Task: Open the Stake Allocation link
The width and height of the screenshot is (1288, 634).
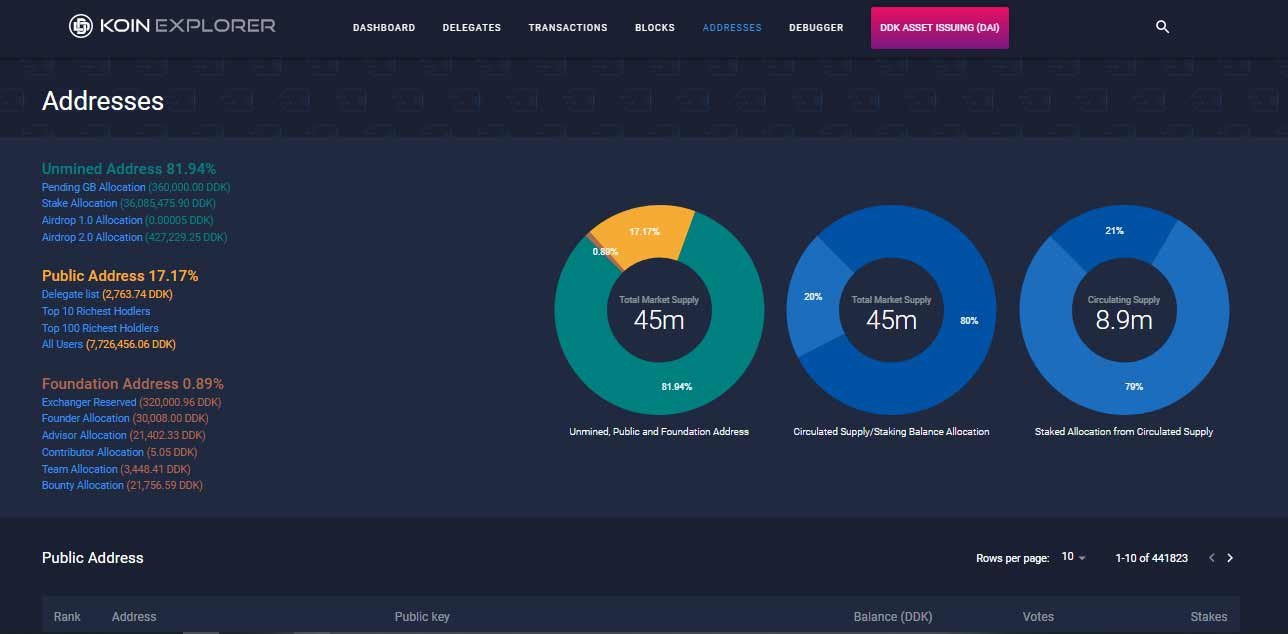Action: tap(80, 203)
